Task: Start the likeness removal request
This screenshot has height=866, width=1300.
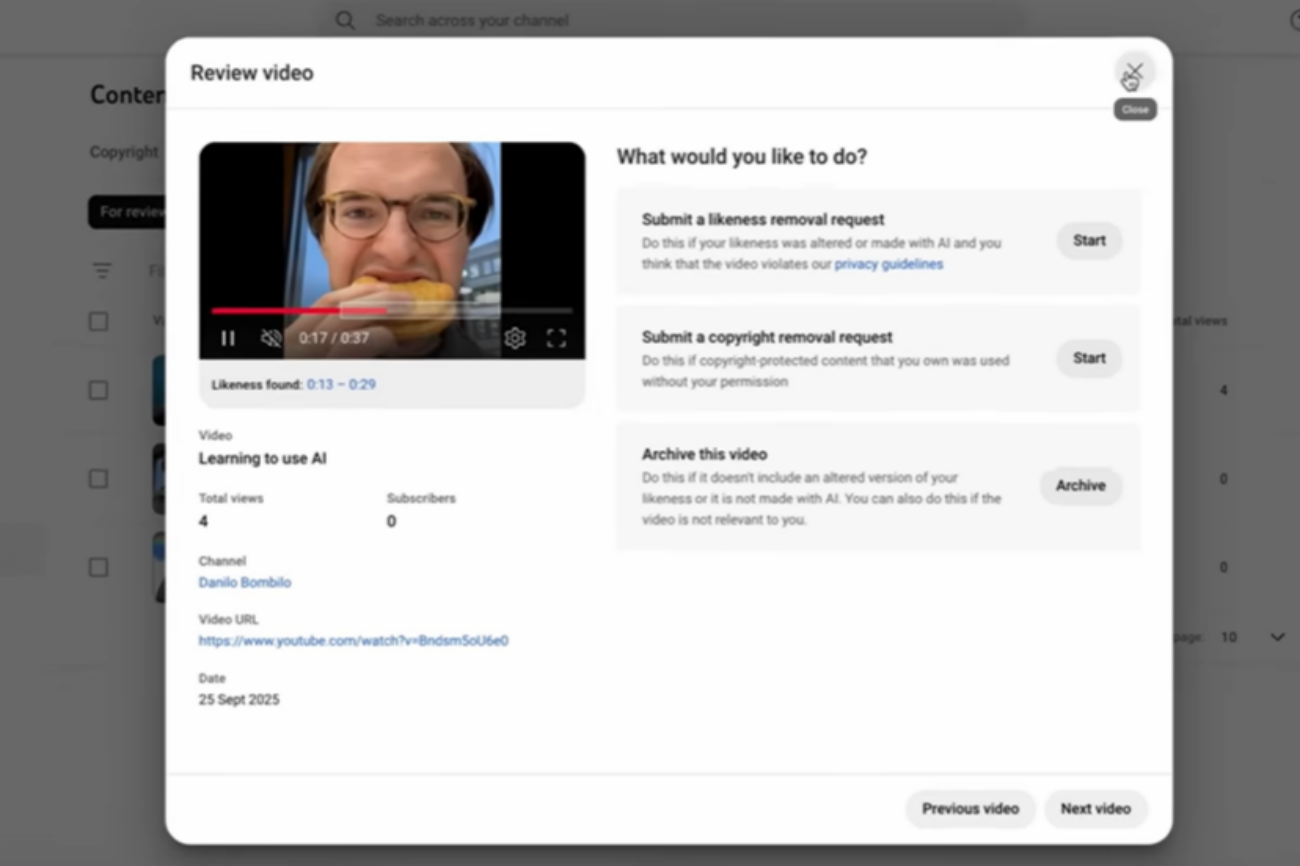Action: point(1089,241)
